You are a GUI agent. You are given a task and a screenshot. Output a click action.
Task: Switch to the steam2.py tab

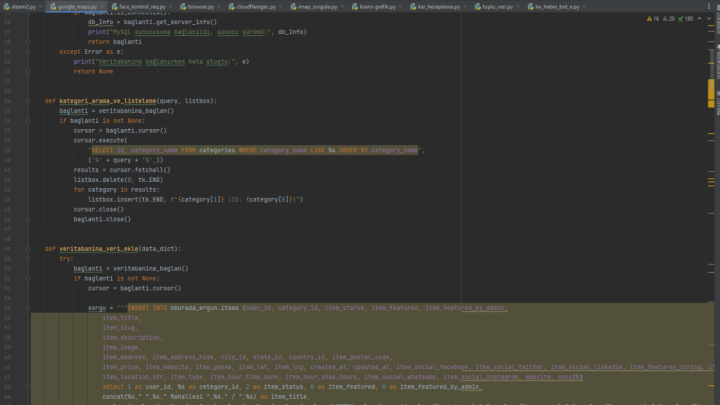coord(23,7)
